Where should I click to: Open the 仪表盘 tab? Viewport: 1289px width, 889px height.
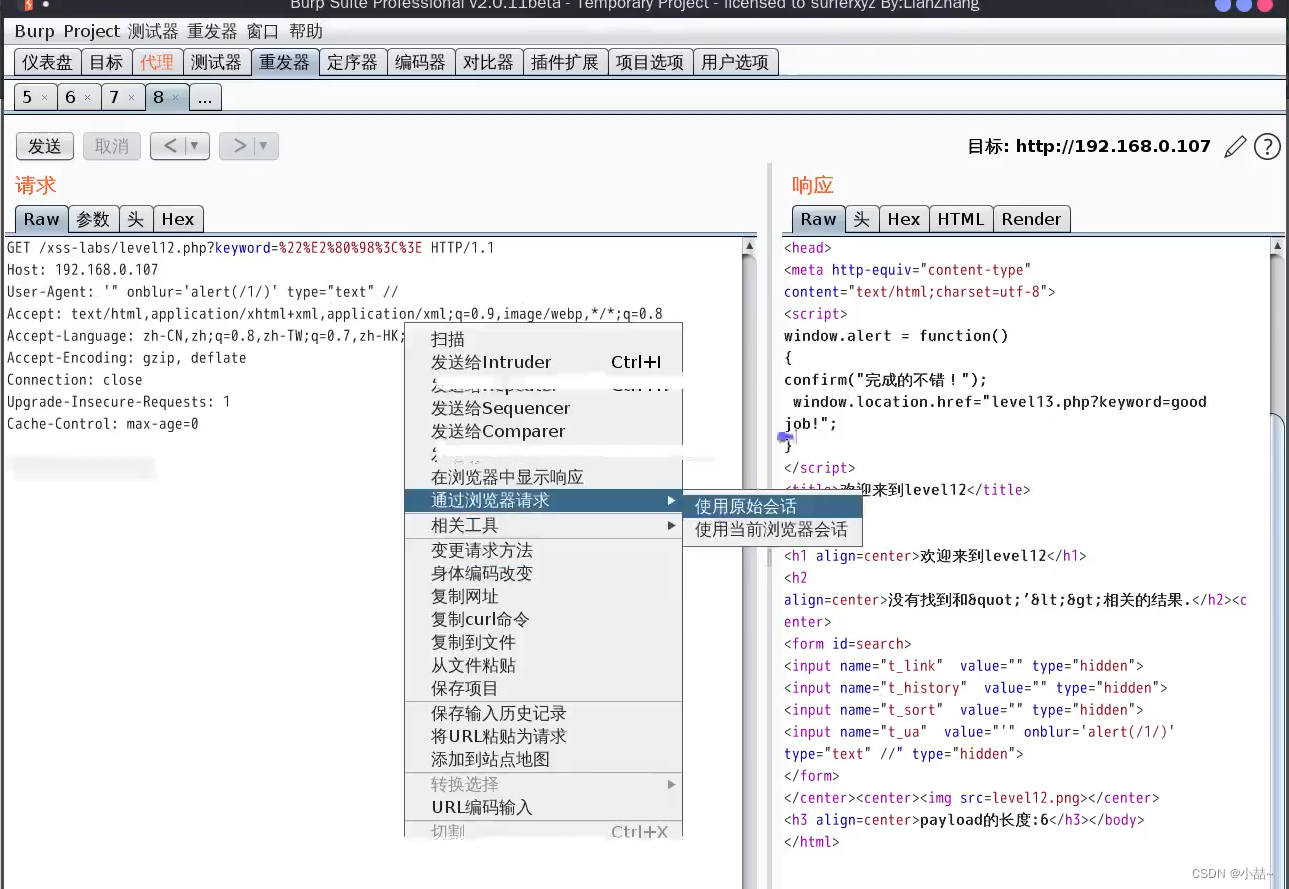[47, 62]
